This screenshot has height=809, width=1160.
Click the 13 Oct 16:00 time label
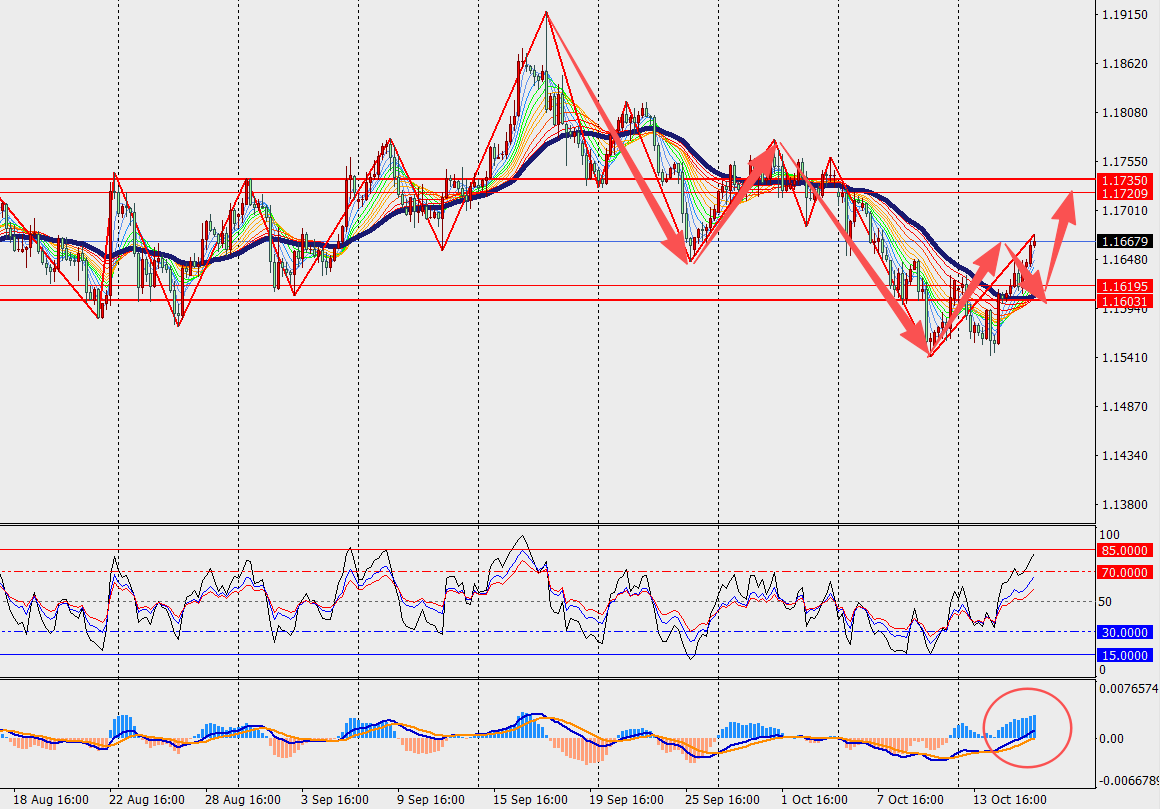click(x=1009, y=799)
